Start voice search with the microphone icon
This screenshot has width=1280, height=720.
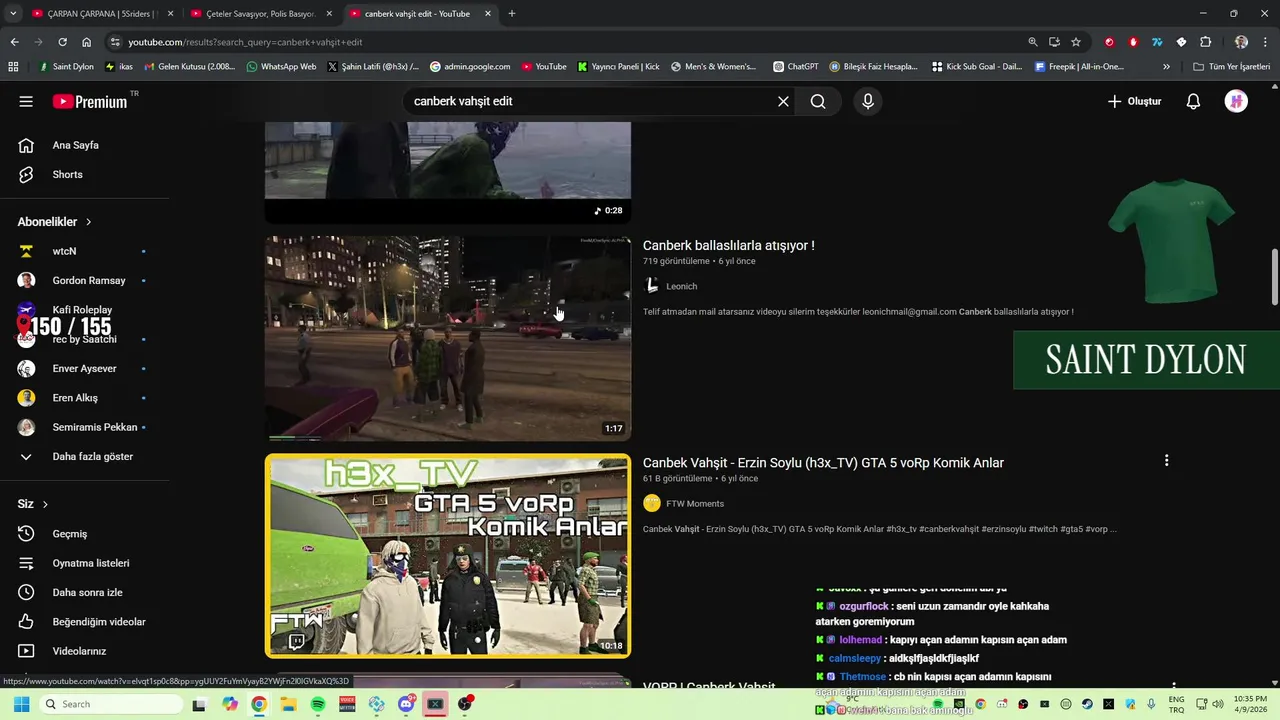[x=867, y=101]
